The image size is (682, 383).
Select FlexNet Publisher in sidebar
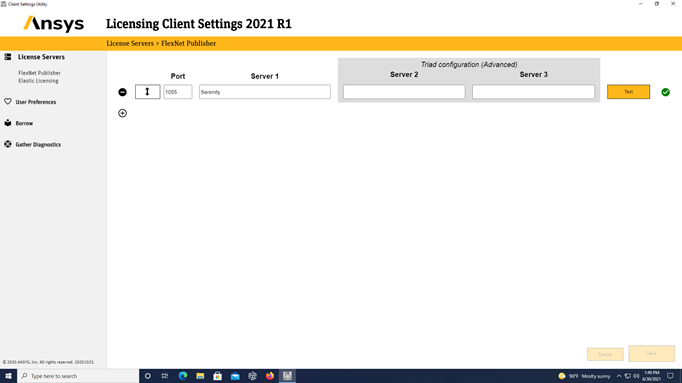tap(40, 73)
